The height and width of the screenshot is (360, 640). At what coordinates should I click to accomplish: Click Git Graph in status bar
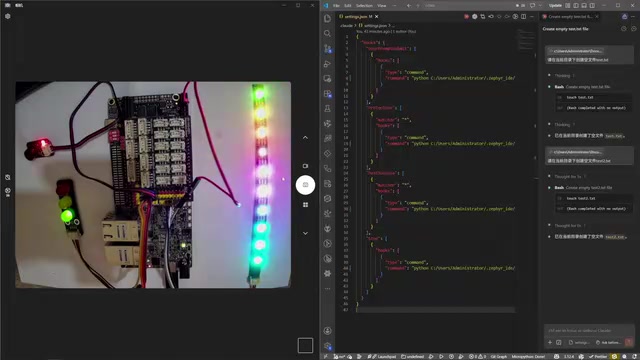[499, 356]
